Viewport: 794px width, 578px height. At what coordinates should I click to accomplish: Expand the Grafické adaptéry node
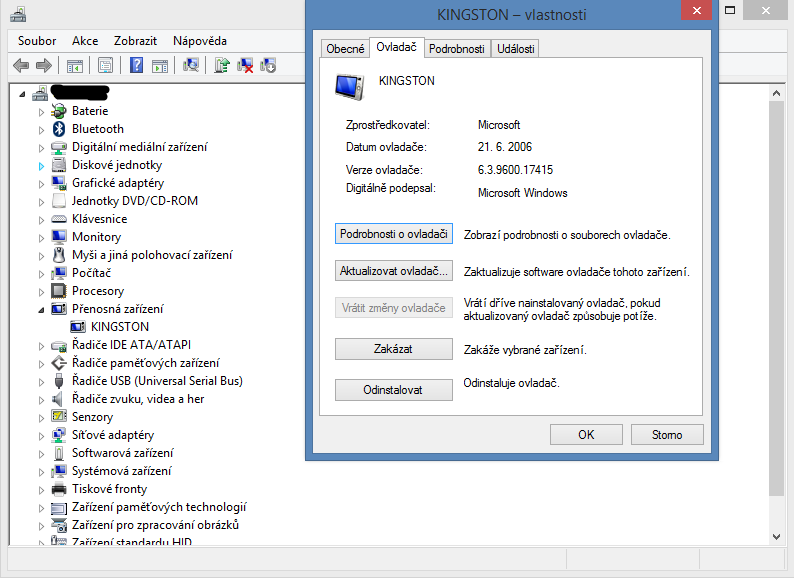[41, 184]
